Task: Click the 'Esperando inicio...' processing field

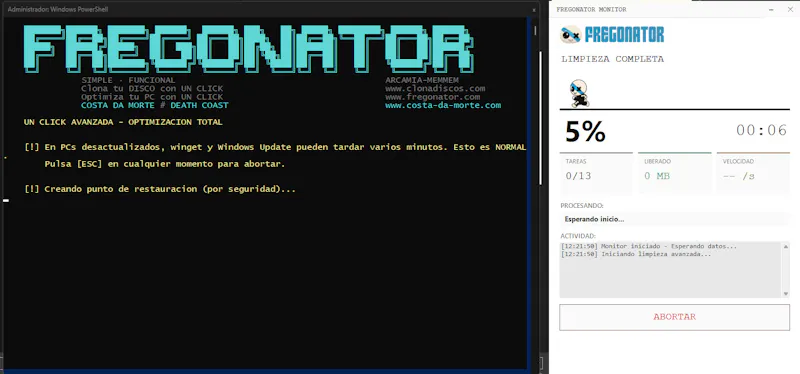Action: point(674,219)
